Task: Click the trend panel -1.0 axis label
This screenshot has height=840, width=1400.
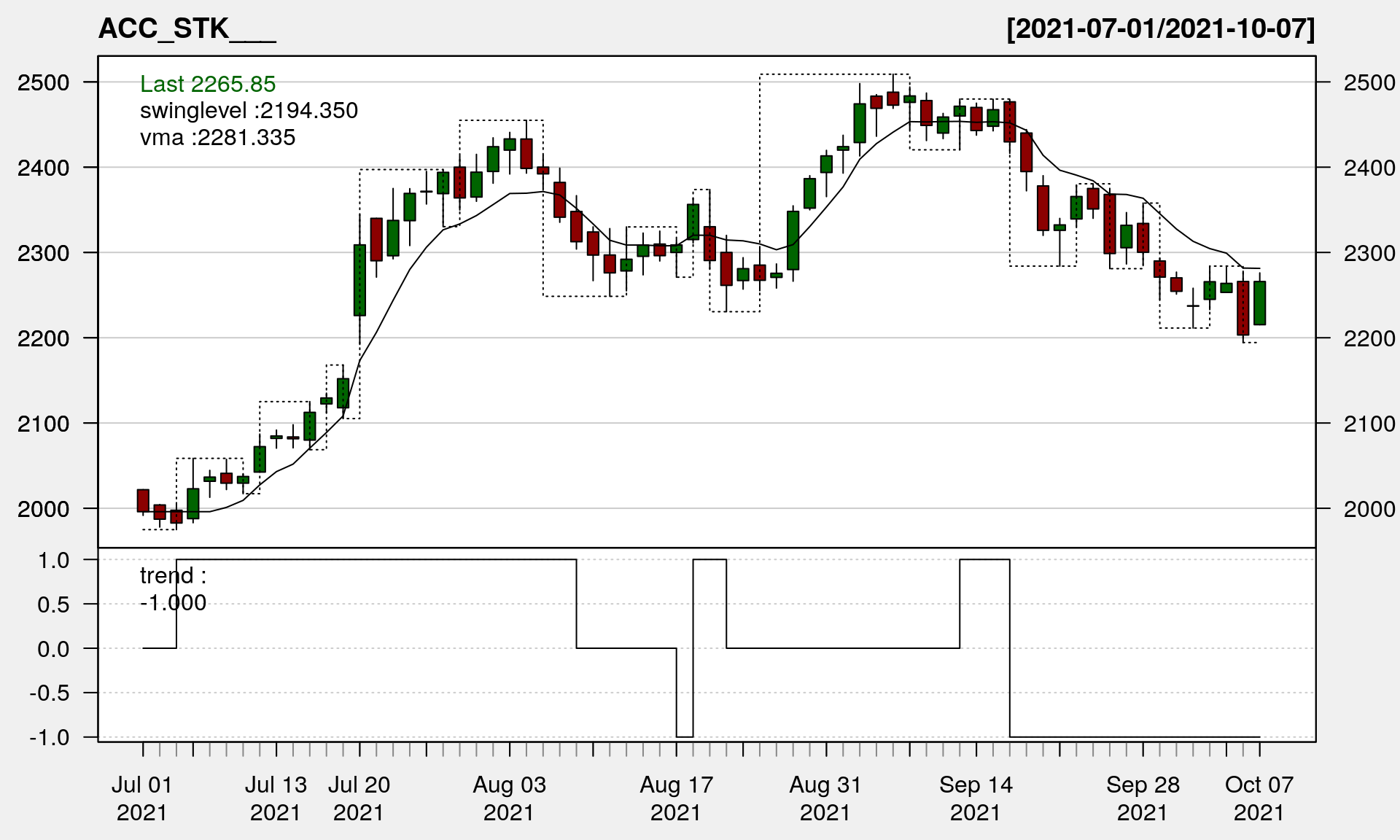Action: [x=50, y=737]
